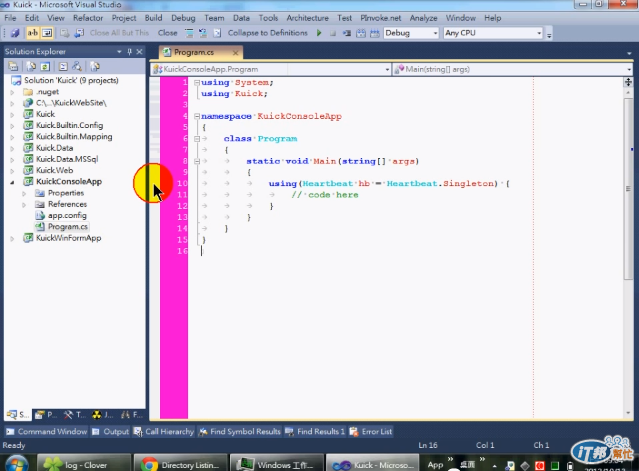Select the Kuick.Data.MSSql project

point(67,159)
